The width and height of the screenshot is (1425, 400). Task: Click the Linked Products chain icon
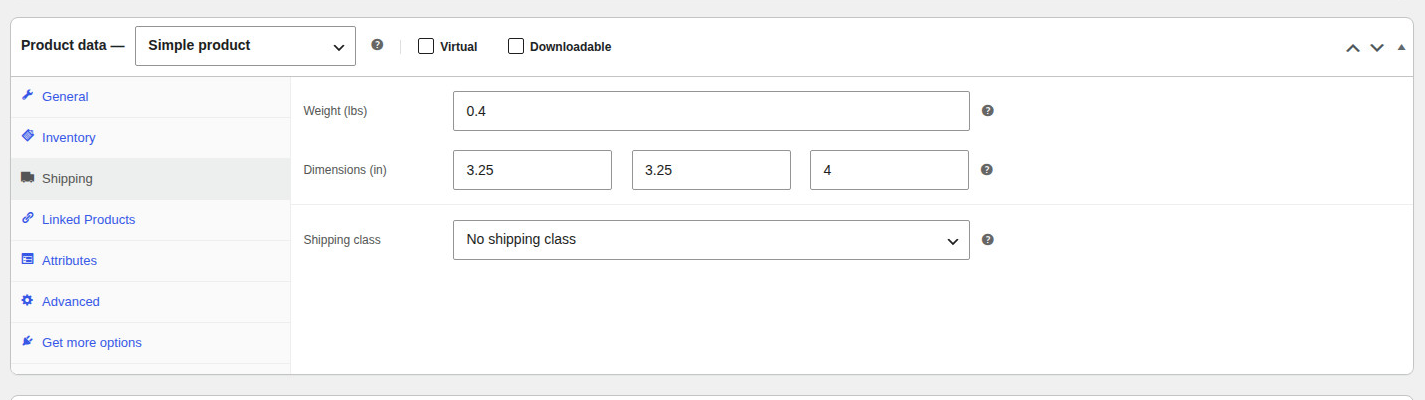28,219
